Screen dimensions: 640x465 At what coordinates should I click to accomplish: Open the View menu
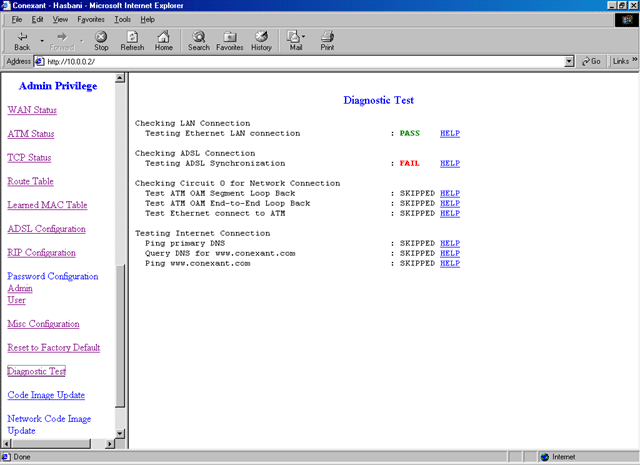click(x=60, y=20)
